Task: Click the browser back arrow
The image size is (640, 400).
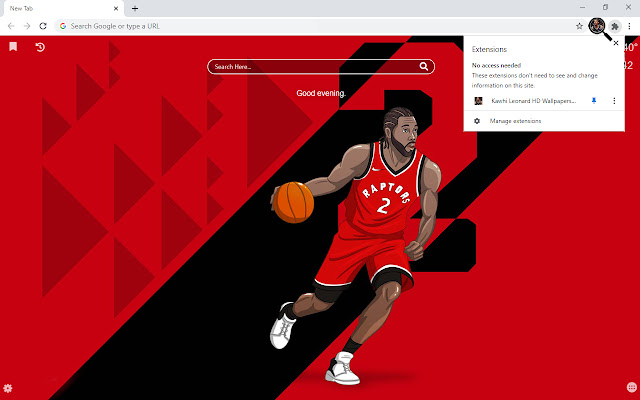Action: [x=11, y=26]
